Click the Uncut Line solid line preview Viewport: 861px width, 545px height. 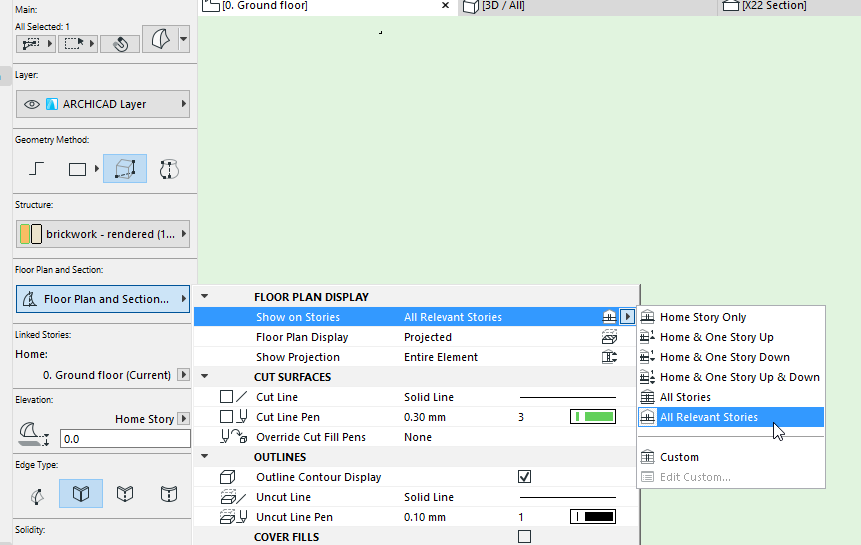(x=568, y=497)
